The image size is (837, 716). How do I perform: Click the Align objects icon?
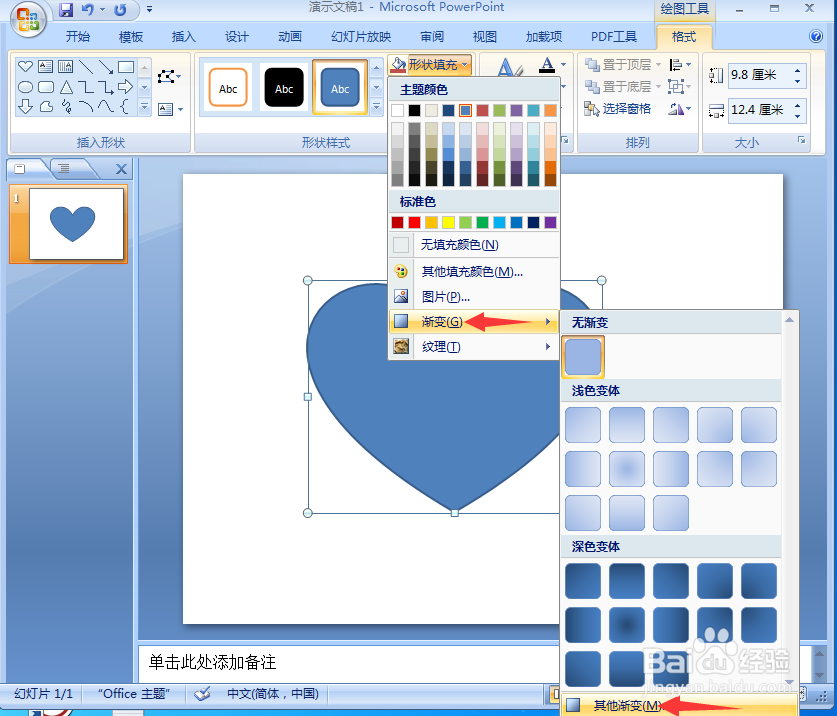click(x=676, y=65)
